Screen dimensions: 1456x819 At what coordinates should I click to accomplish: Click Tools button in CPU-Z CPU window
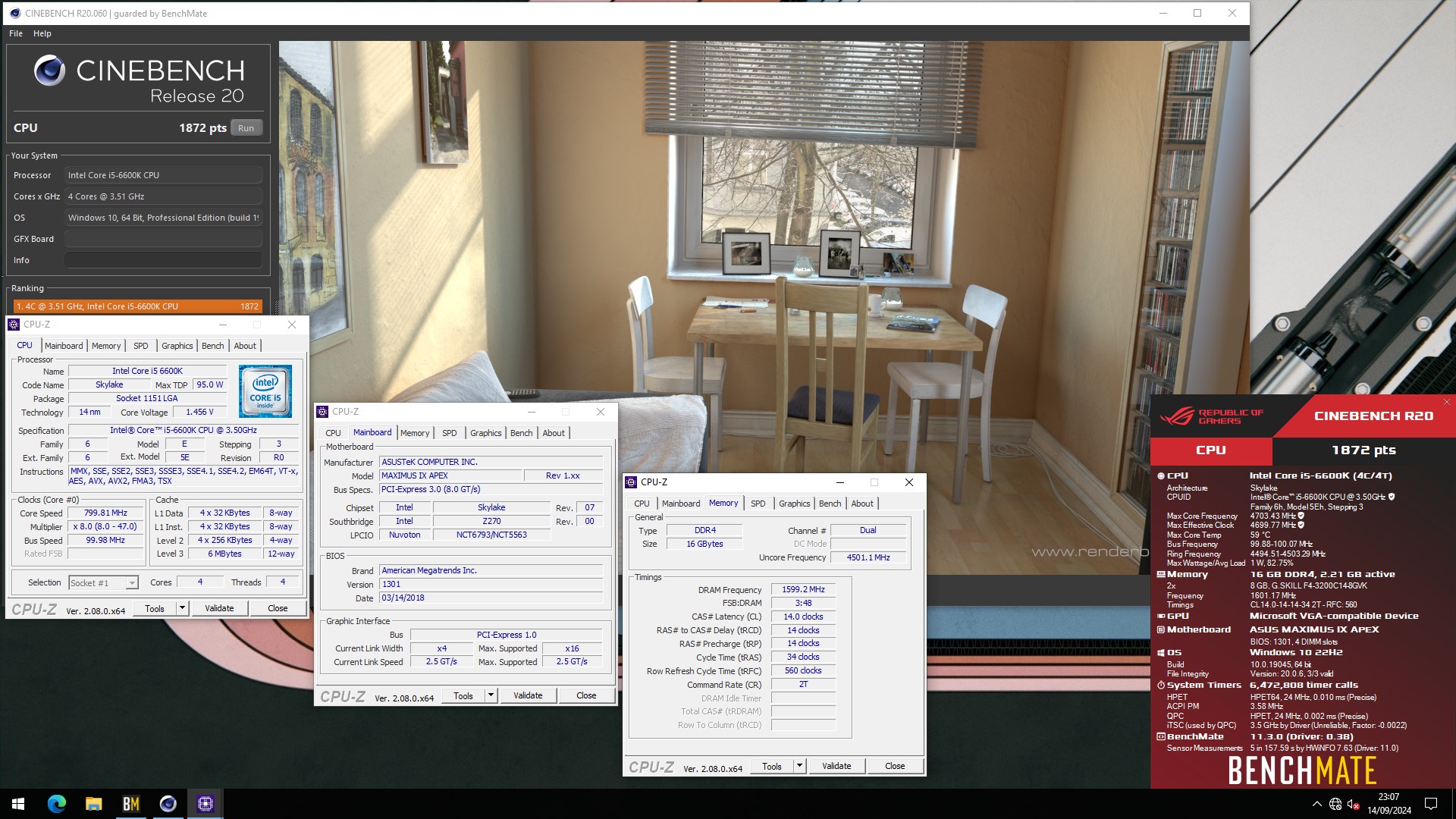coord(155,609)
